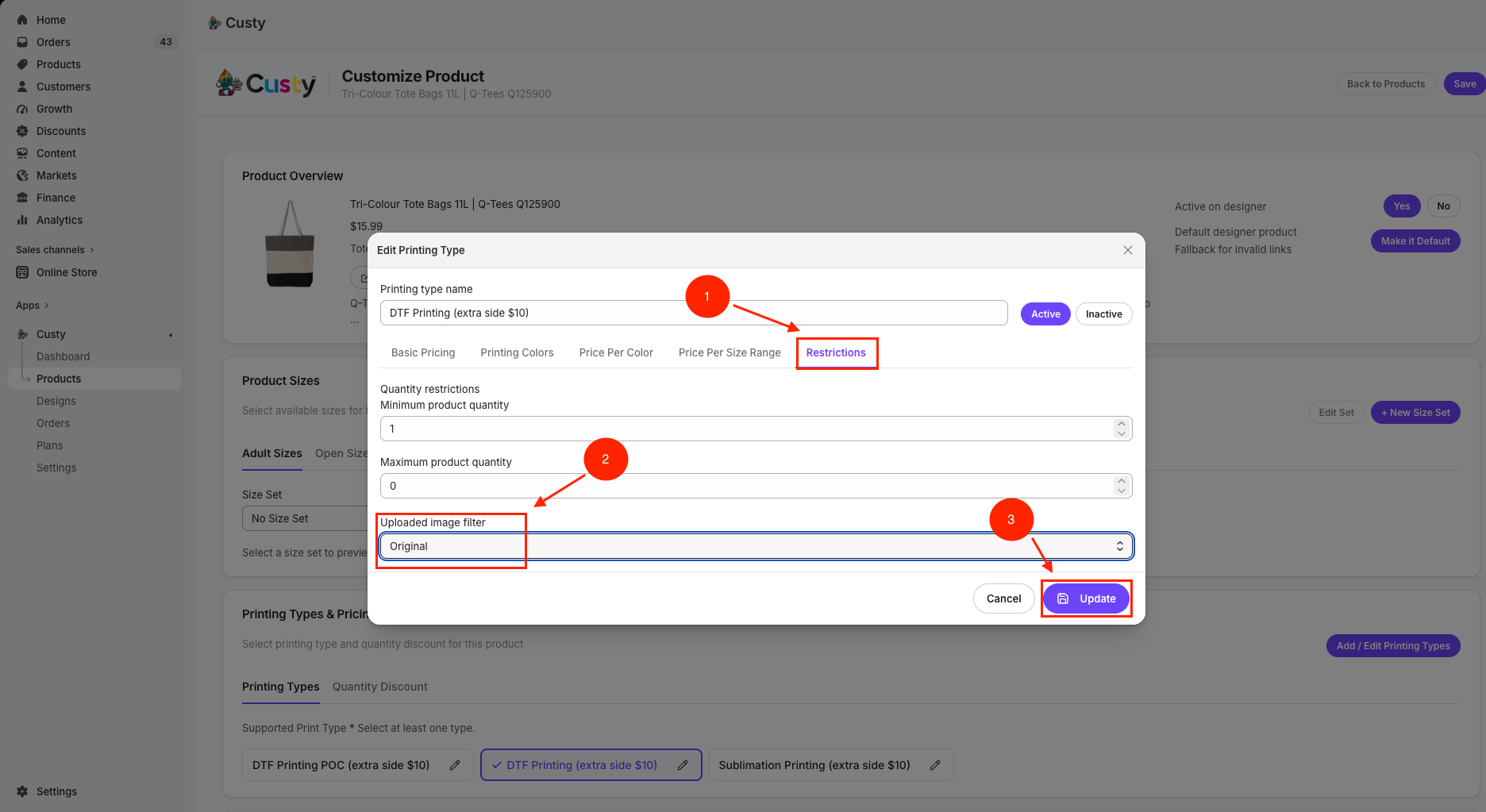Switch to Price Per Color tab
Viewport: 1486px width, 812px height.
click(x=616, y=352)
